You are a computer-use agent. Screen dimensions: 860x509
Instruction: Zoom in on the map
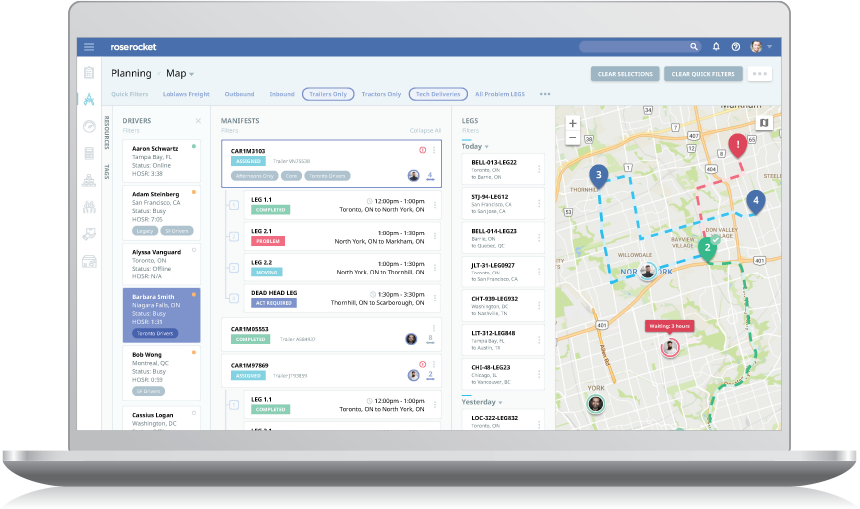(x=573, y=123)
